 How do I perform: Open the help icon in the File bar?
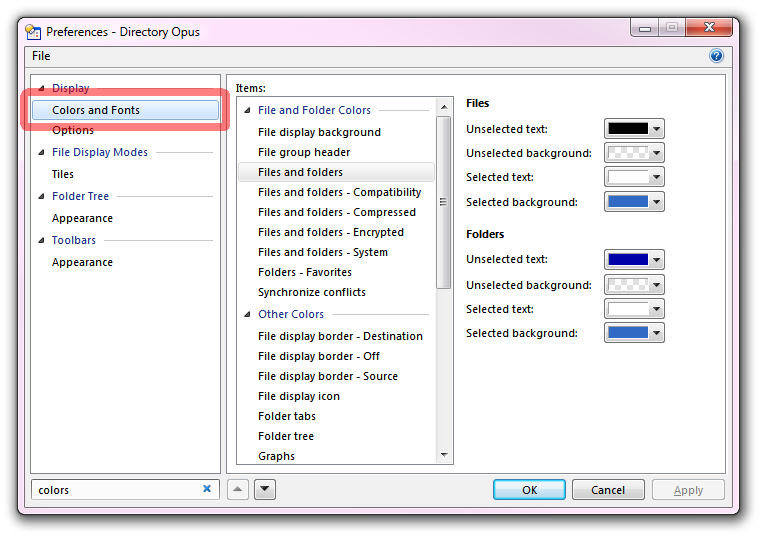(716, 56)
